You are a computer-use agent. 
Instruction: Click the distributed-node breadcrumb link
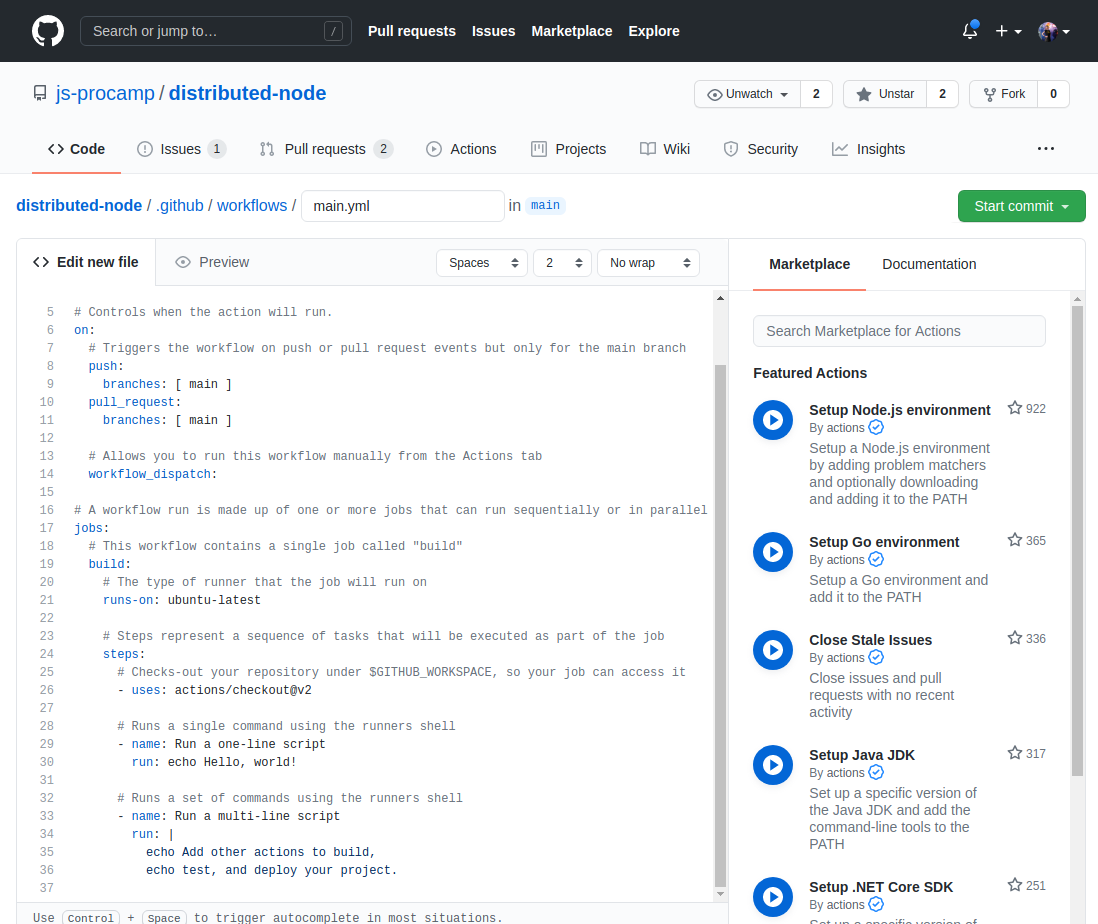pos(79,206)
